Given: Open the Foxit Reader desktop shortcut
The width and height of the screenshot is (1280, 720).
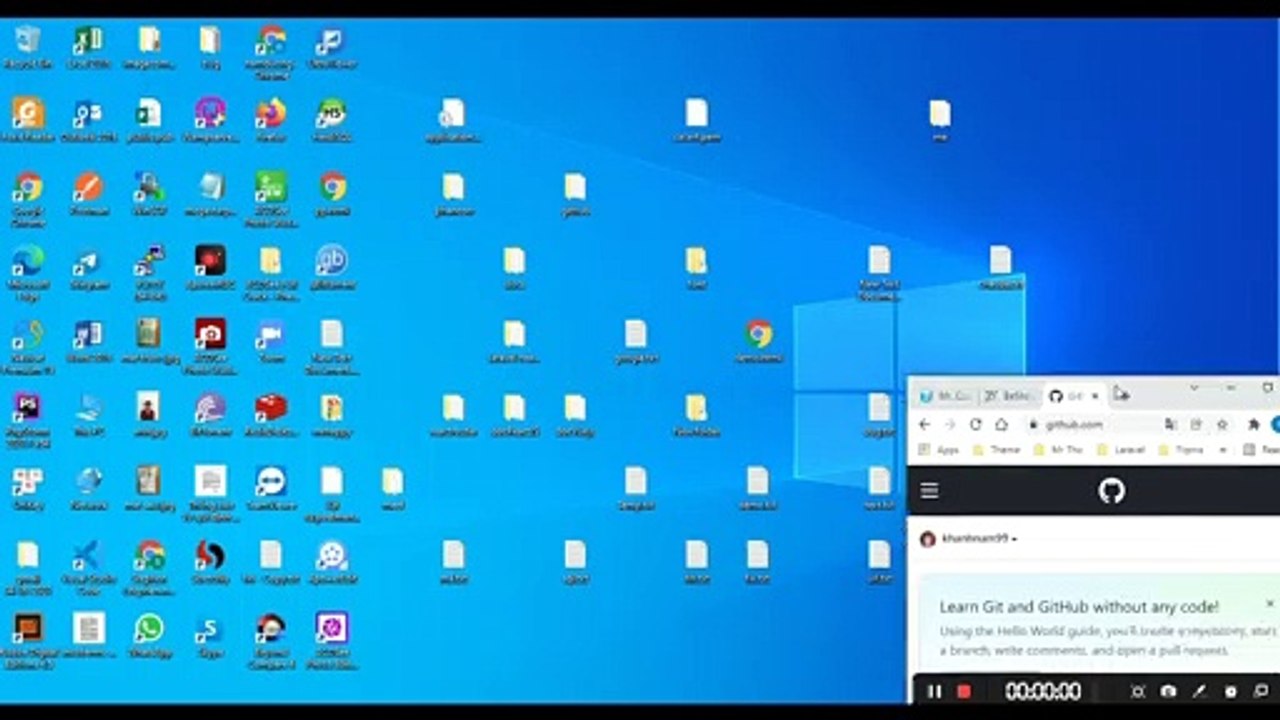Looking at the screenshot, I should pos(28,119).
